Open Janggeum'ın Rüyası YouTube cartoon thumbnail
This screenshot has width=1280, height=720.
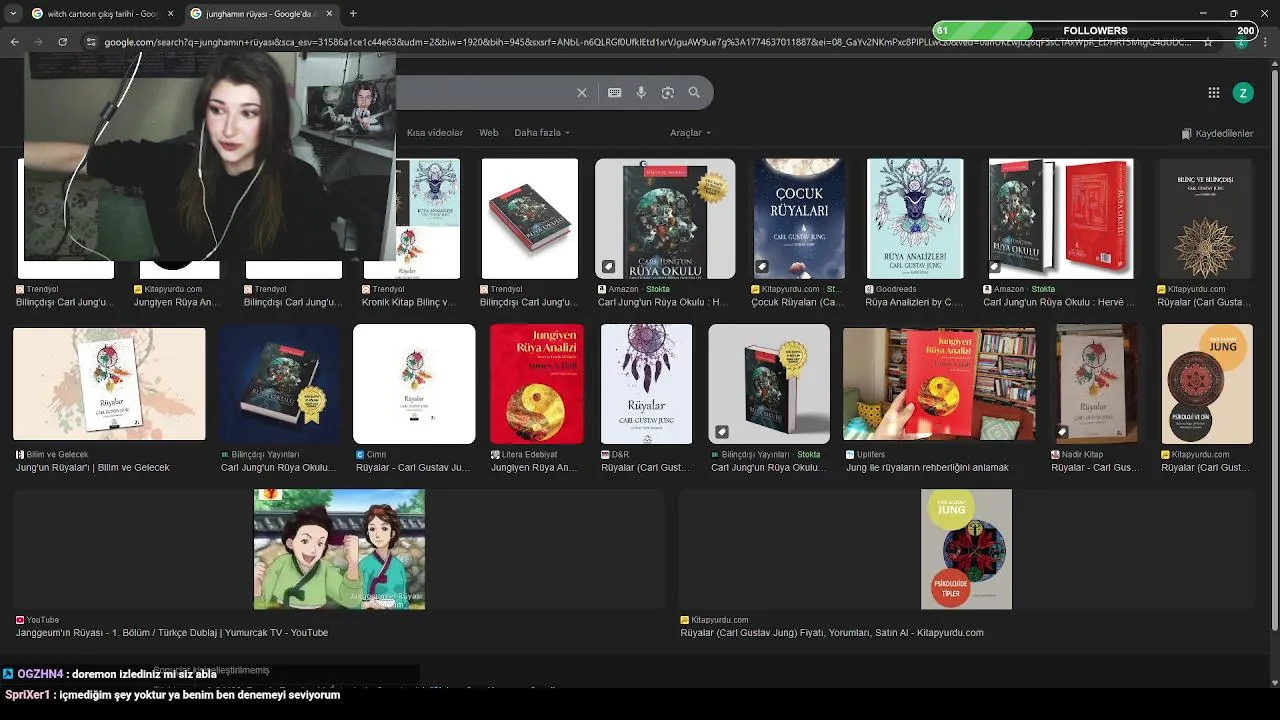tap(339, 549)
